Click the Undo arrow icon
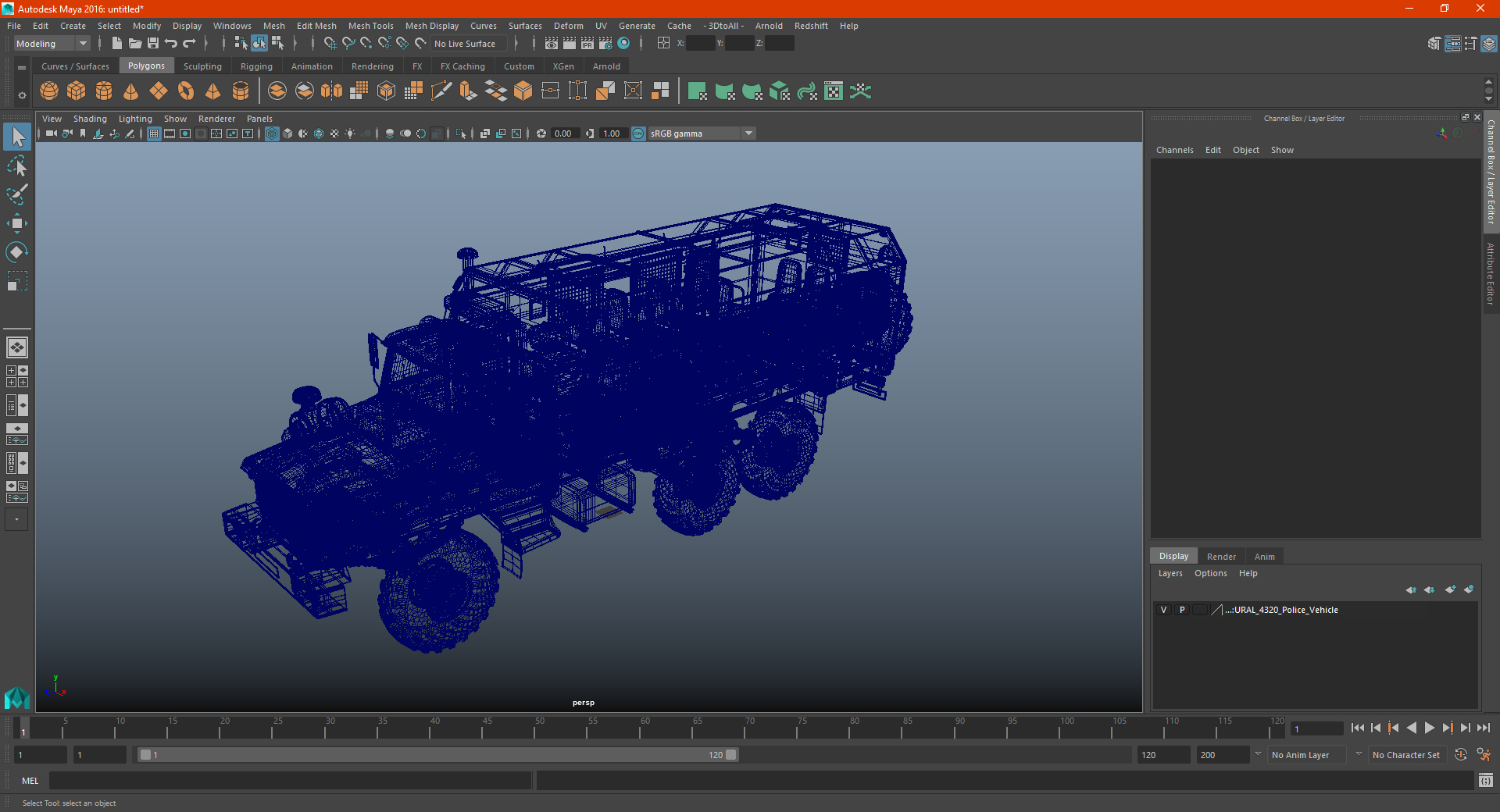1500x812 pixels. coord(171,44)
